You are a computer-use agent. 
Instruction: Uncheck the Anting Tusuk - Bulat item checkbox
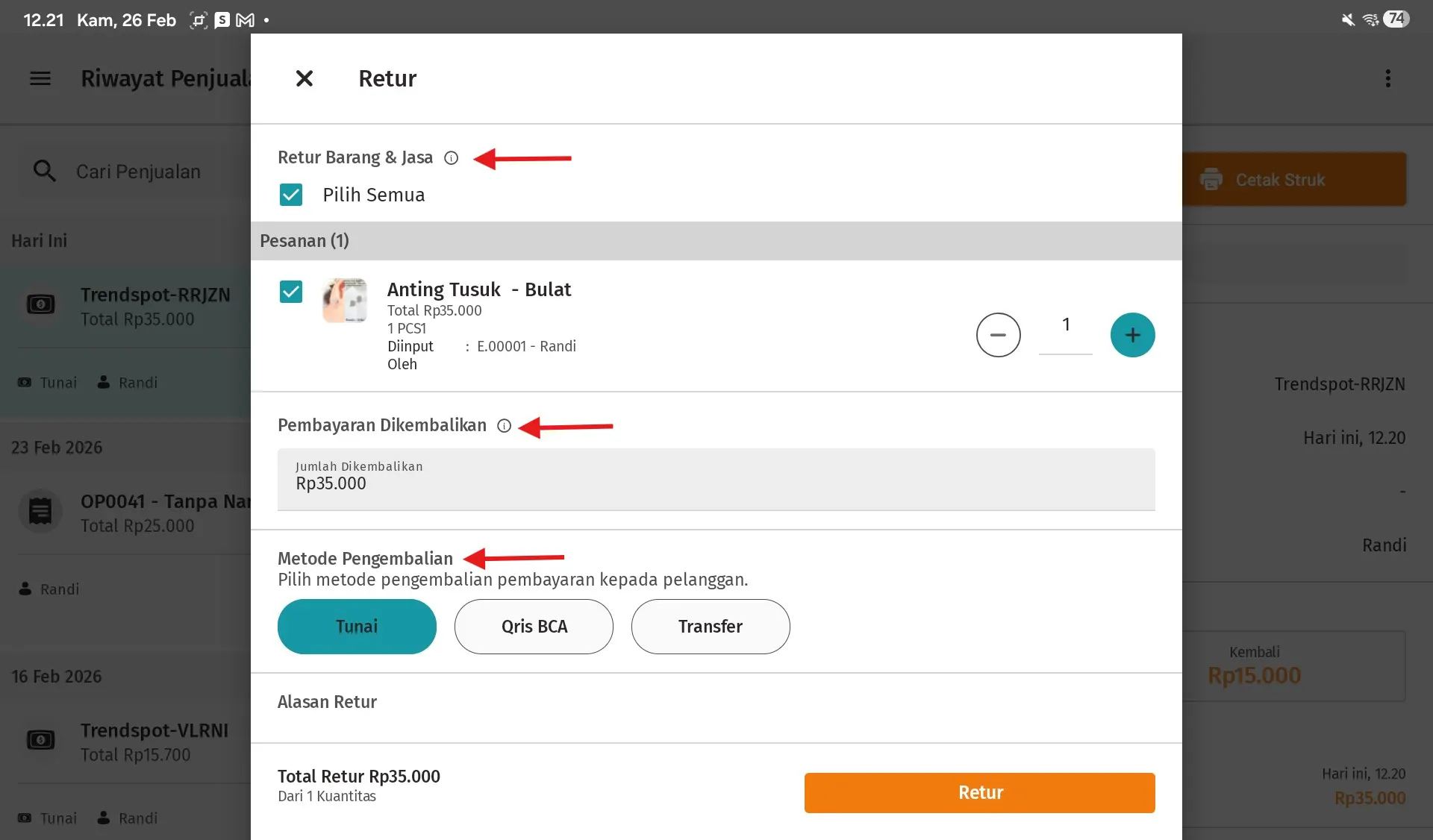(291, 292)
